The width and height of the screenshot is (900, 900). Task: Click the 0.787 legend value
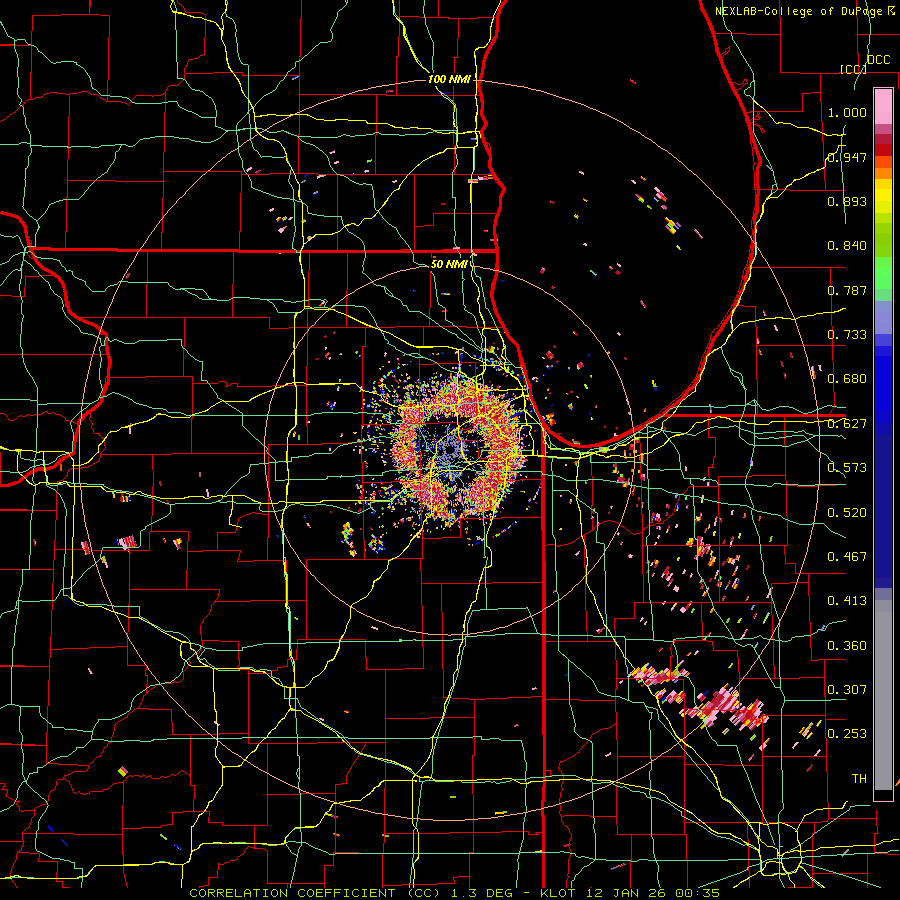847,290
